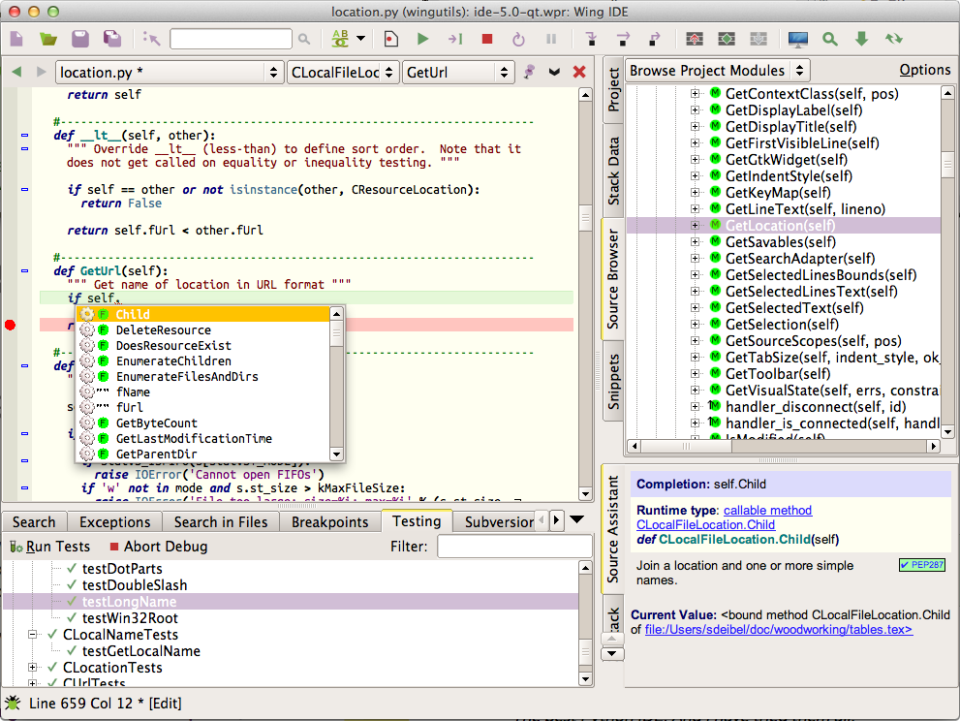Viewport: 960px width, 721px height.
Task: Save the current file via toolbar icon
Action: coord(80,38)
